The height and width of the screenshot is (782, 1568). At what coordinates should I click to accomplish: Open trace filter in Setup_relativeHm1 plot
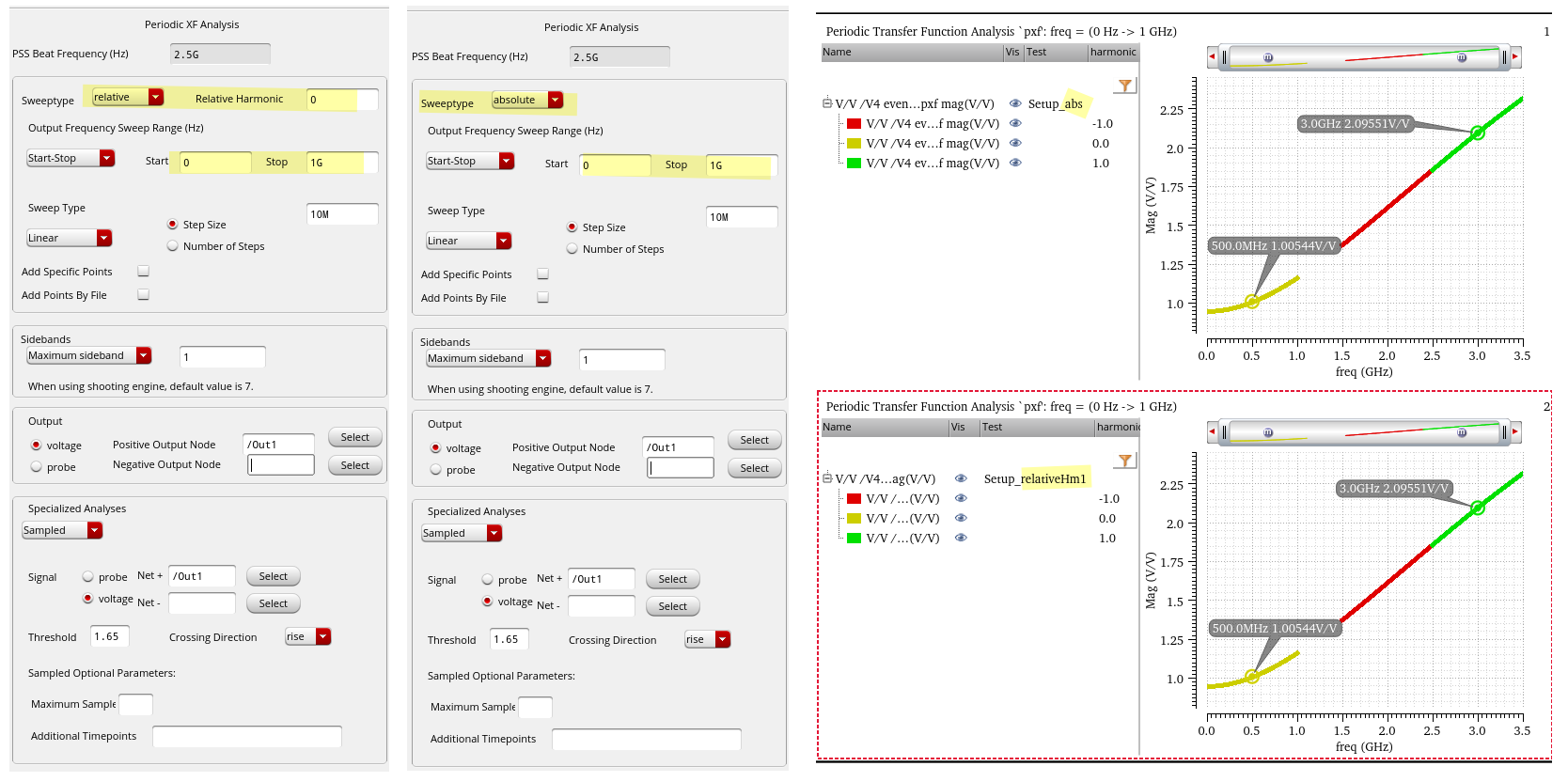click(1125, 461)
